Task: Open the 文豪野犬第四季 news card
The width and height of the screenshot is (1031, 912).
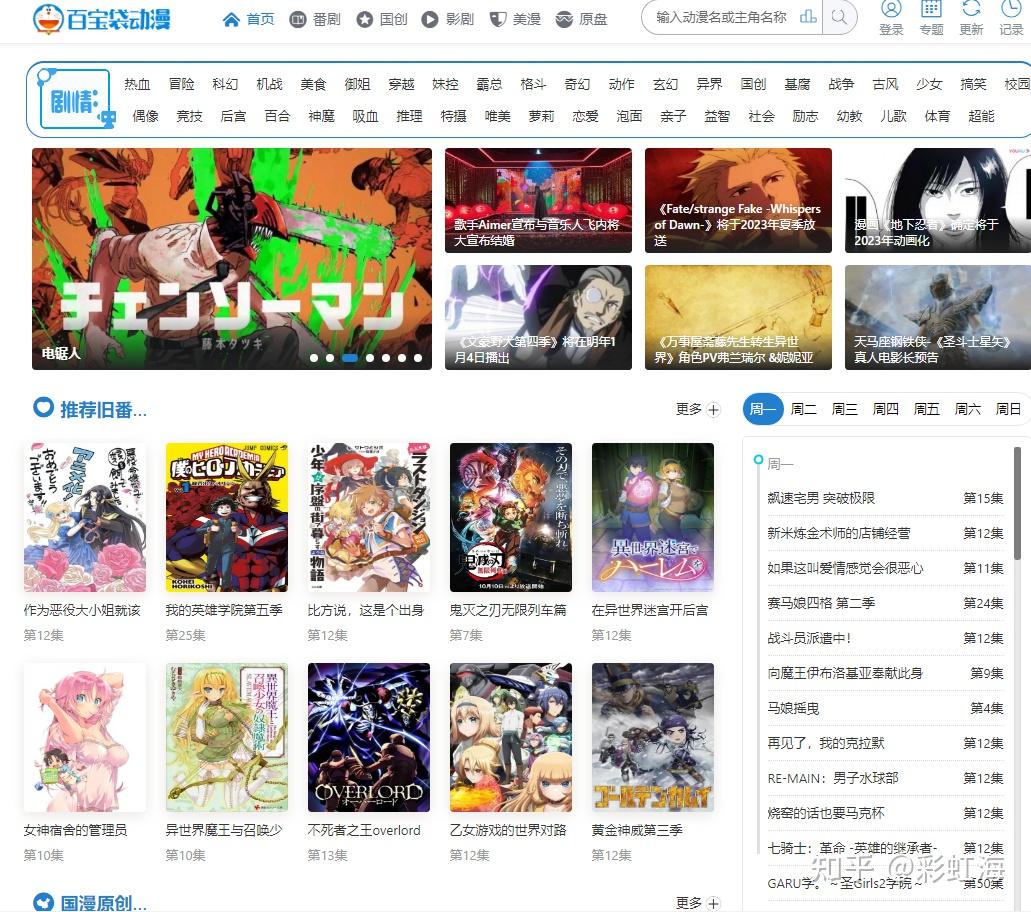Action: (538, 317)
